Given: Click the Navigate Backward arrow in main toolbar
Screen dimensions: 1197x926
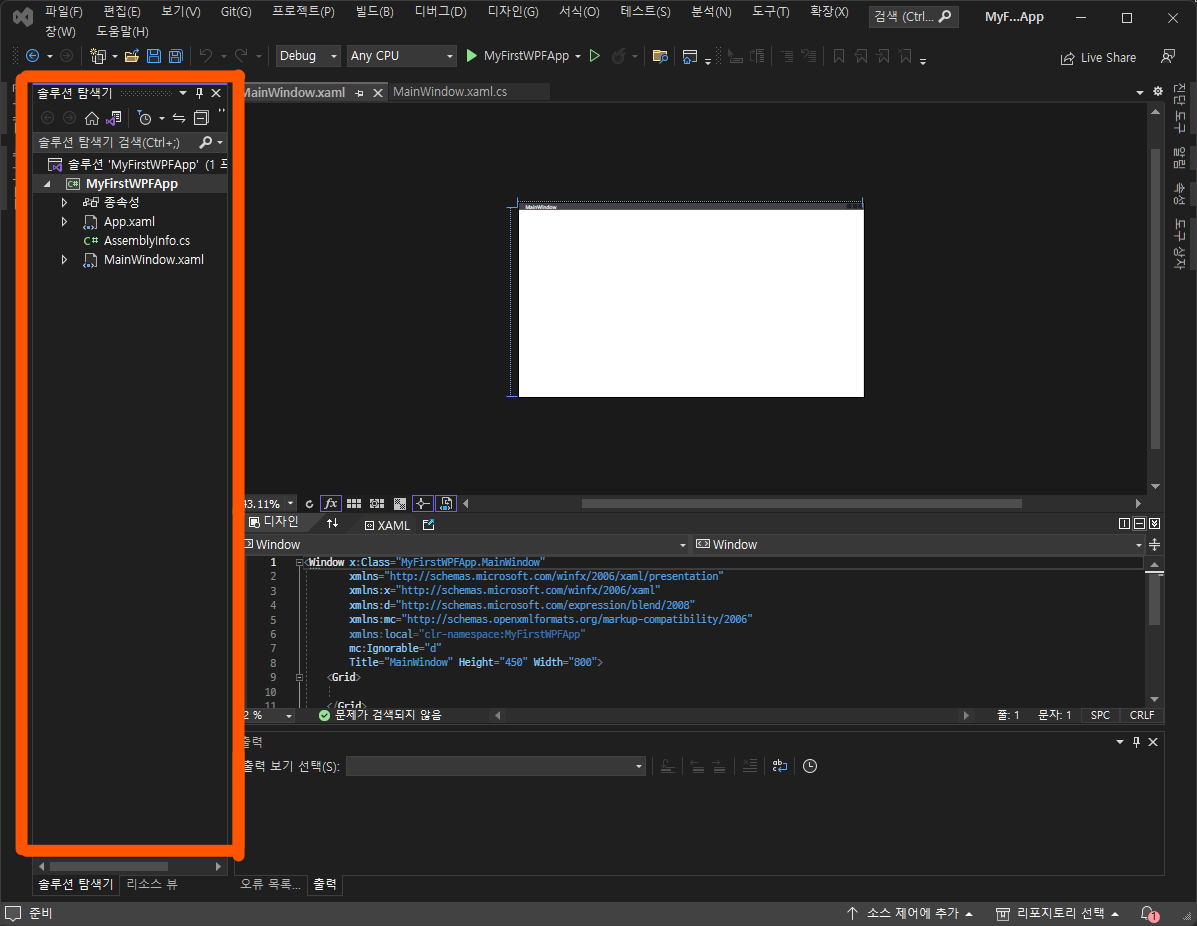Looking at the screenshot, I should [x=33, y=56].
